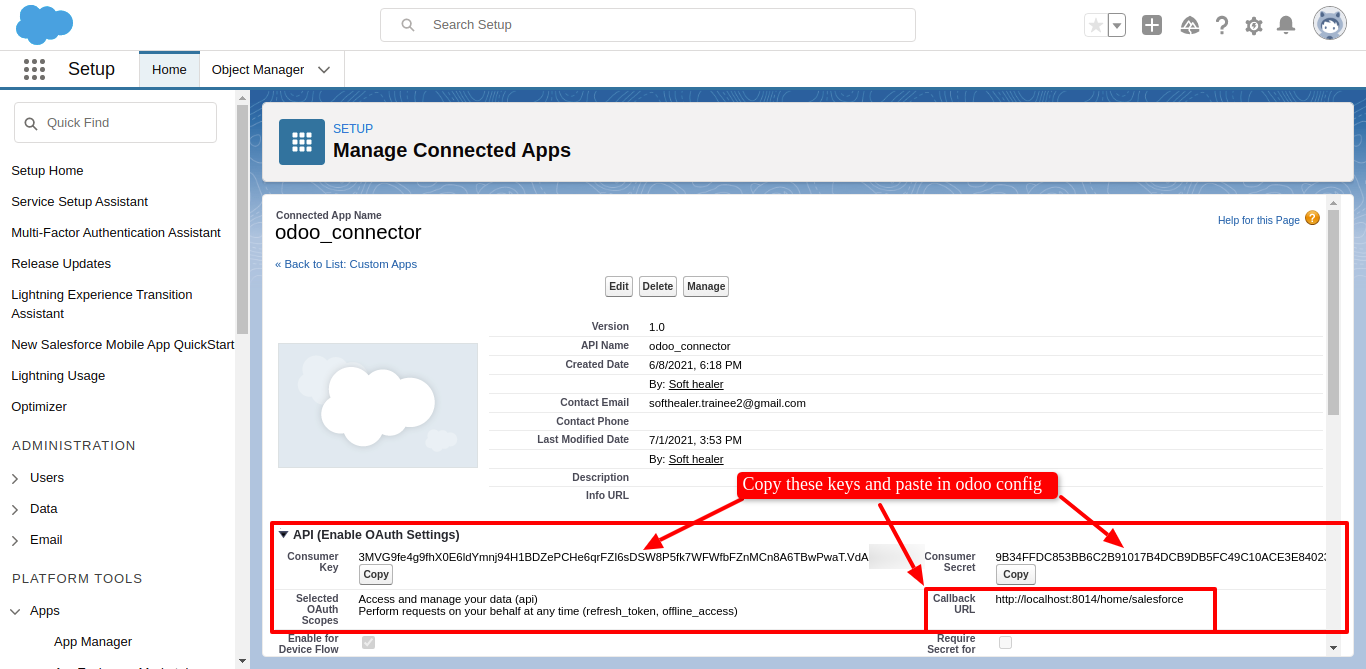Click the Callback URL http://localhost:8014/home/salesforce

pyautogui.click(x=1089, y=599)
